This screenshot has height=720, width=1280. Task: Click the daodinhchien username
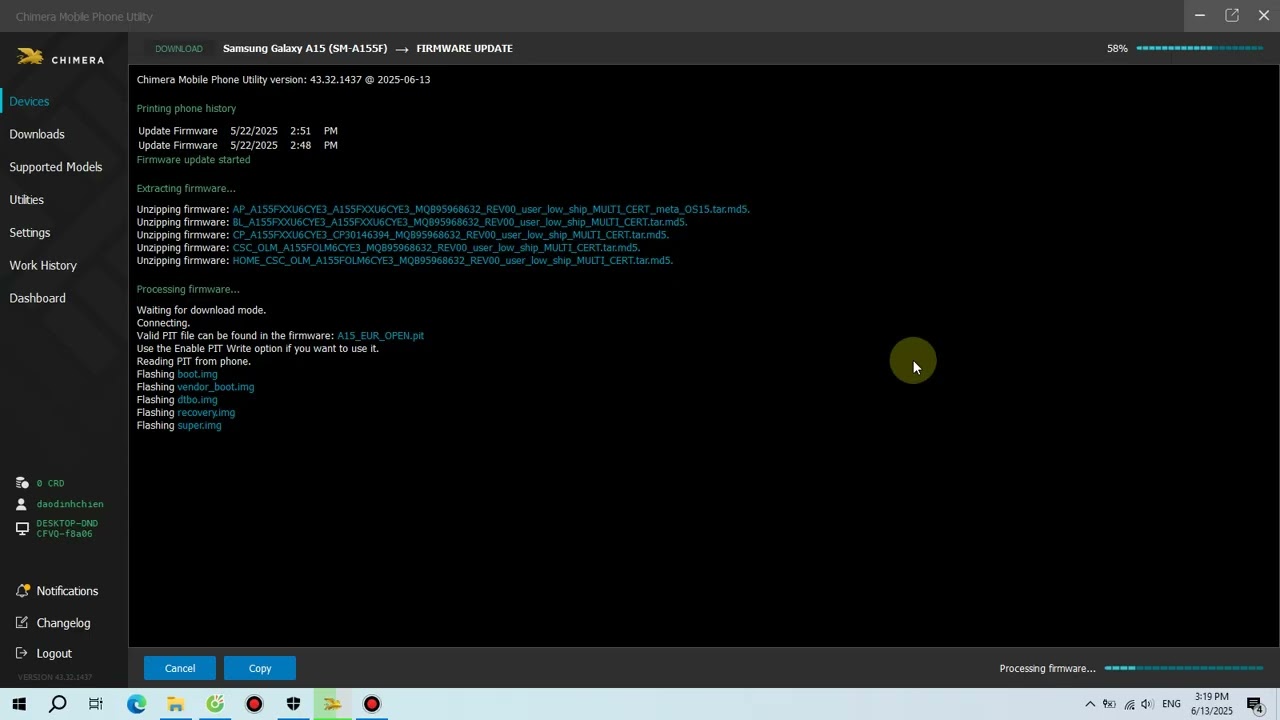pos(70,504)
